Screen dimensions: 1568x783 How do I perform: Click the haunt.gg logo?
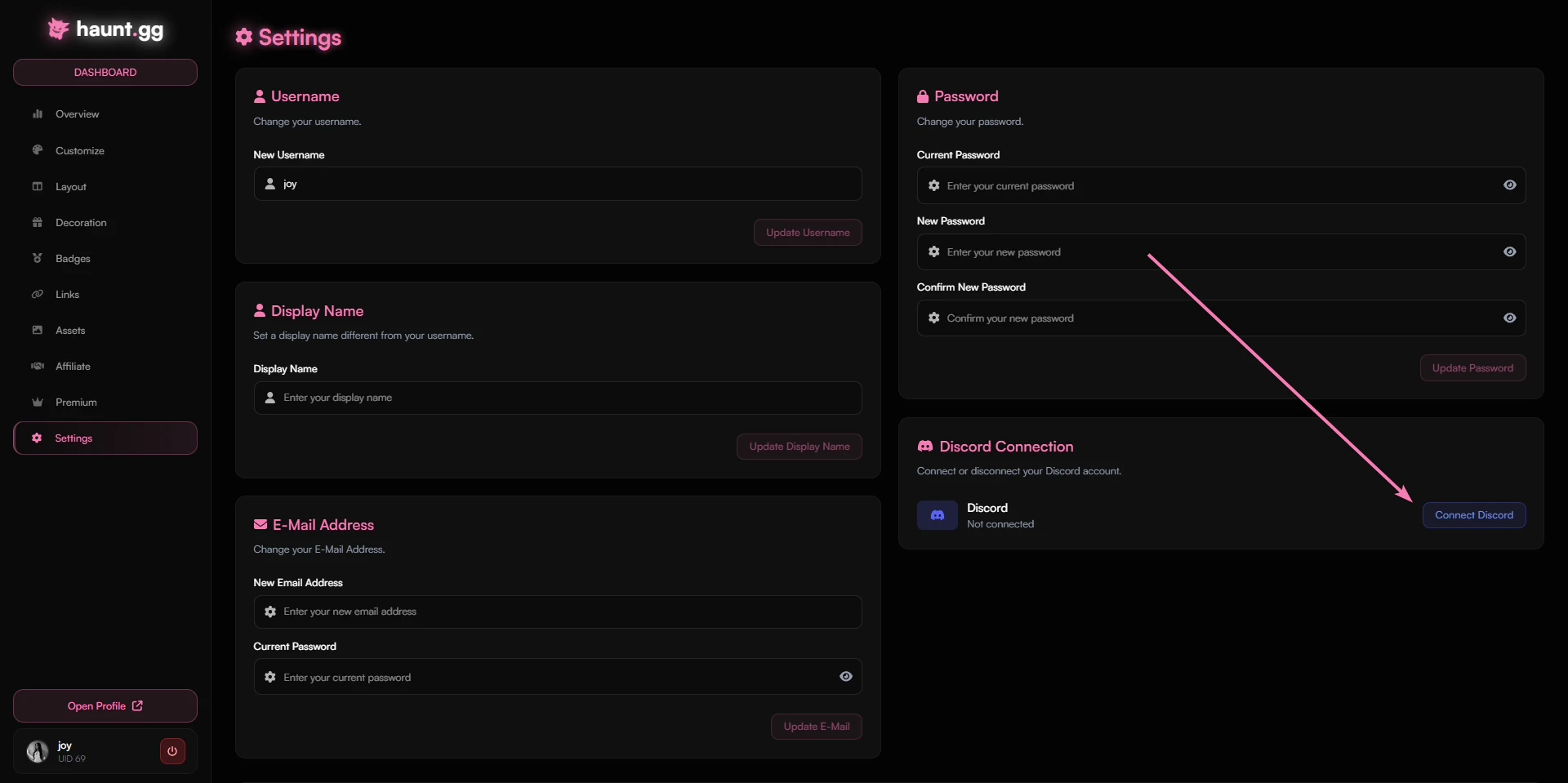pyautogui.click(x=104, y=29)
